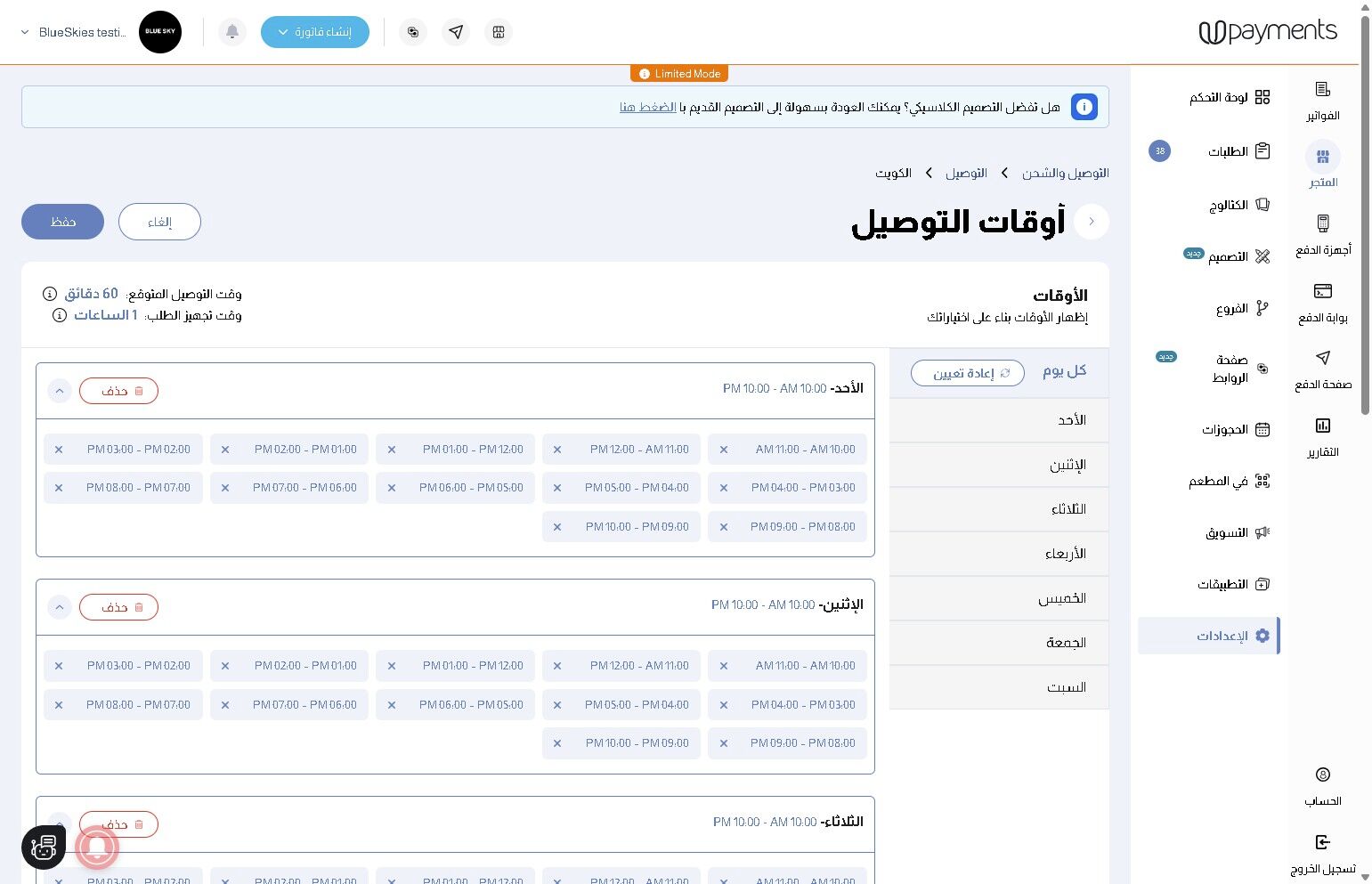This screenshot has width=1372, height=884.
Task: Delete the الإثنين Monday schedule
Action: [x=118, y=607]
